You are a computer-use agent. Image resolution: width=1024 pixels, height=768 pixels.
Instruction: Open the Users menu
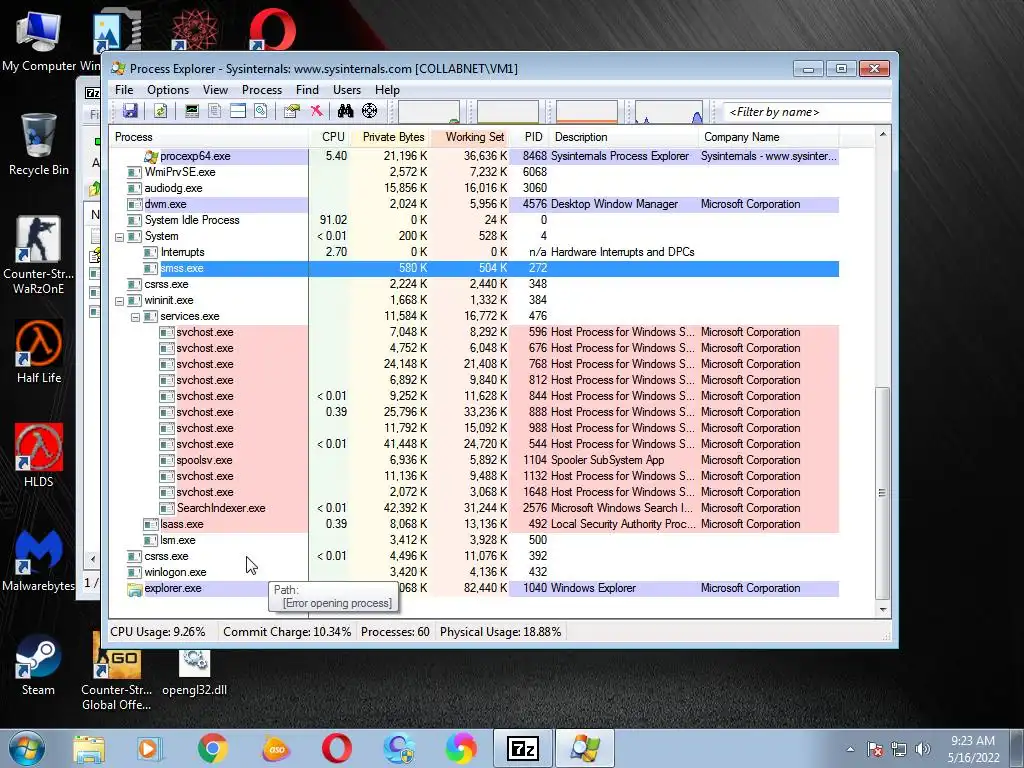click(347, 90)
